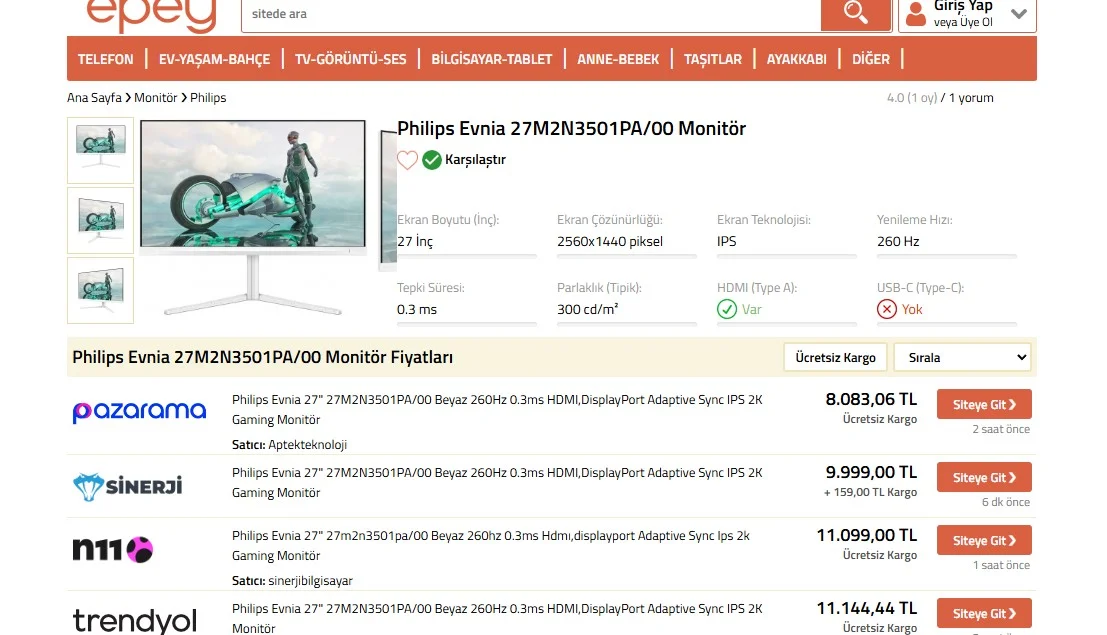Add monitor to favorites heart icon
Screen dimensions: 1107x635
(407, 160)
